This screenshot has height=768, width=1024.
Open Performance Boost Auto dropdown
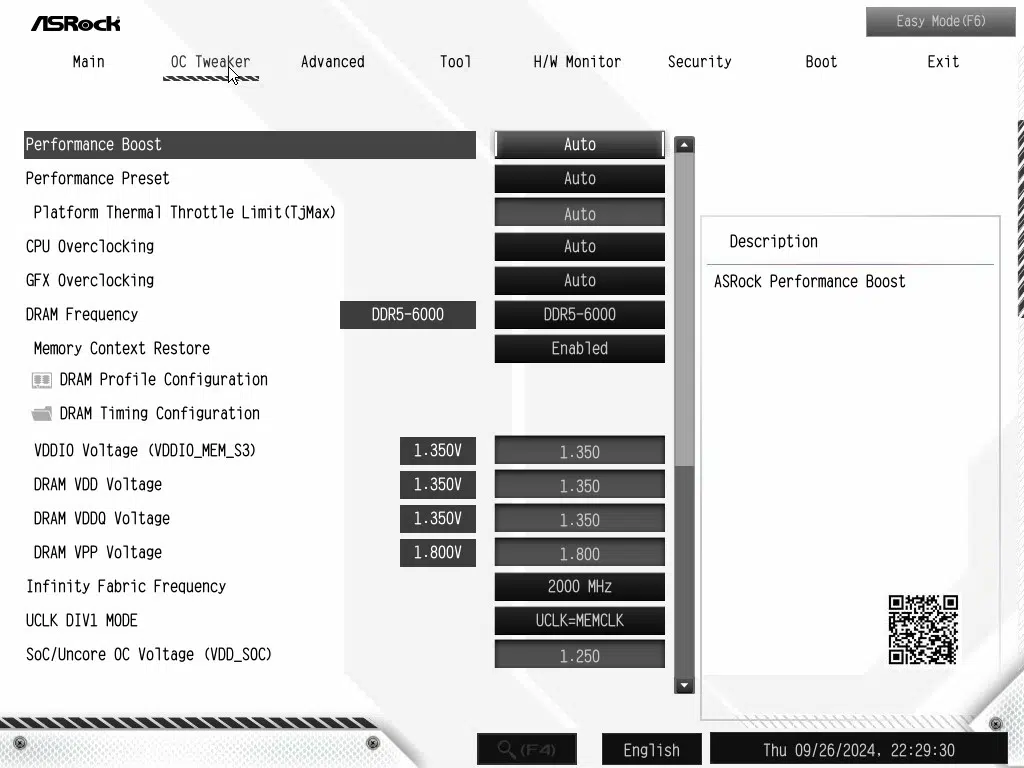click(x=579, y=145)
